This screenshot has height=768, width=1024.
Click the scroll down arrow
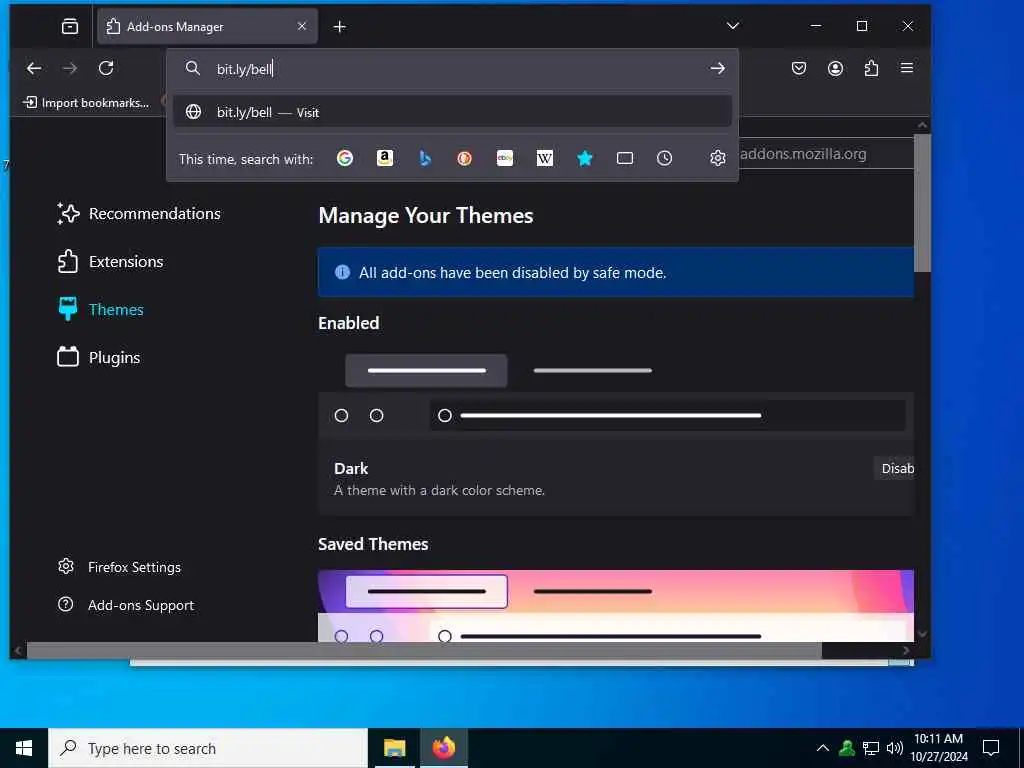tap(922, 633)
